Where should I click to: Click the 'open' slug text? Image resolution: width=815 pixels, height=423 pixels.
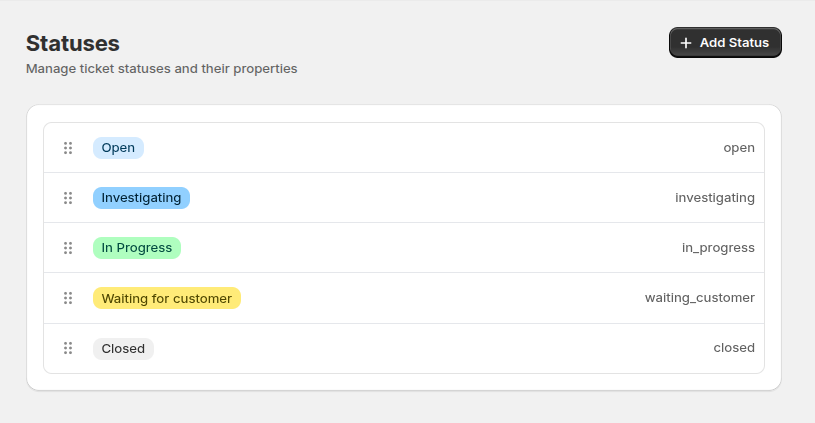[x=739, y=148]
